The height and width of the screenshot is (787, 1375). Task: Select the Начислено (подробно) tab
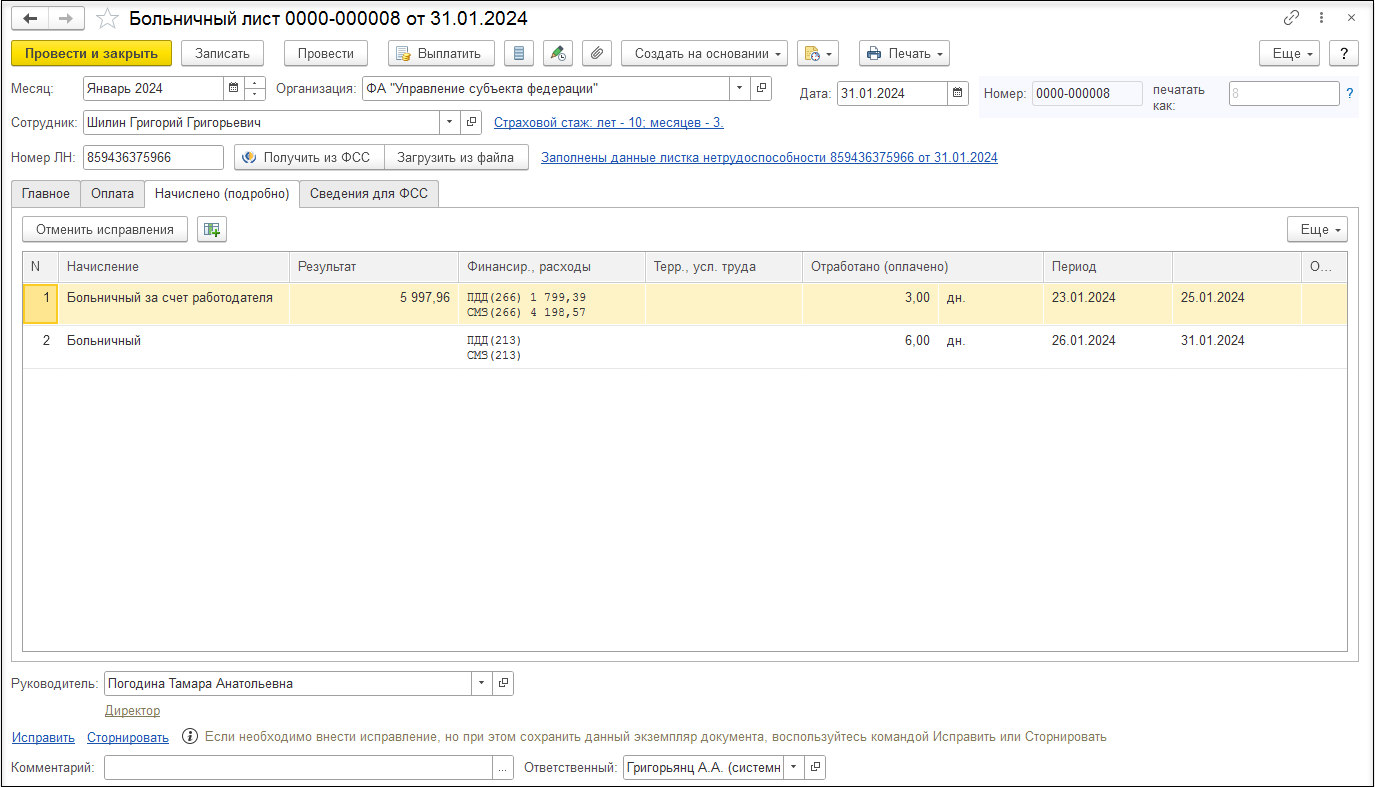[222, 193]
